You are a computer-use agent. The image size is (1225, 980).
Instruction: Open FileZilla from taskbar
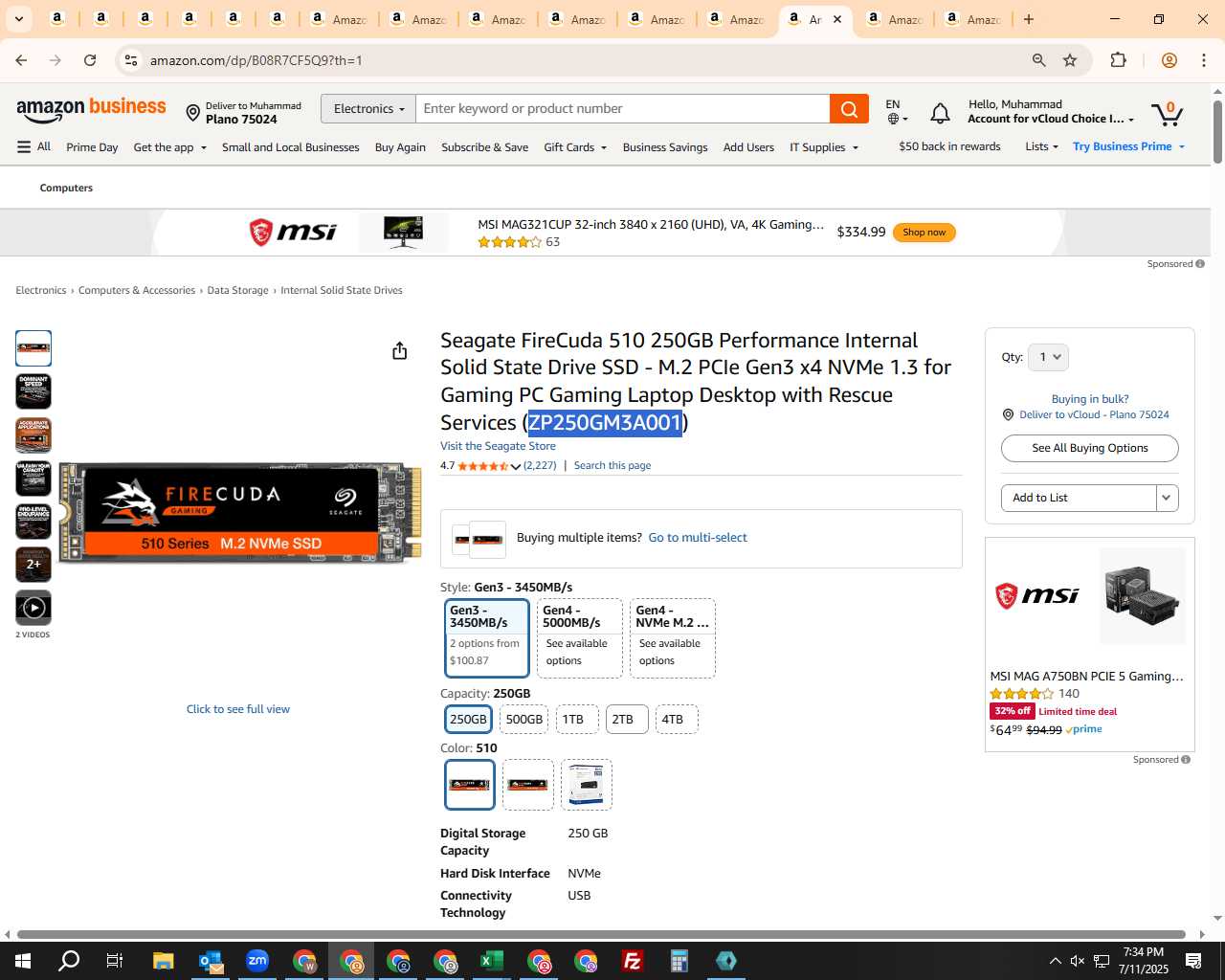632,961
